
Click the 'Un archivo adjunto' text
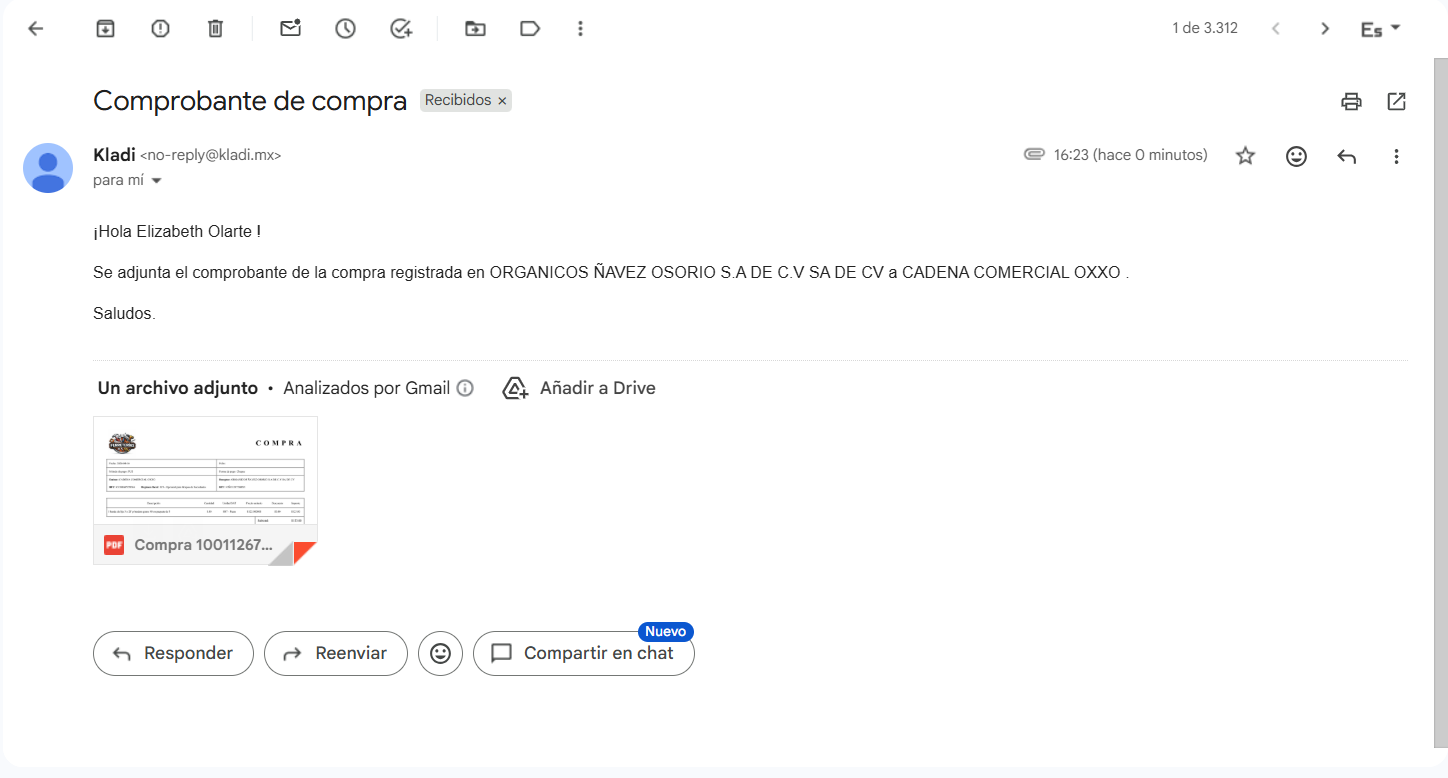click(178, 388)
